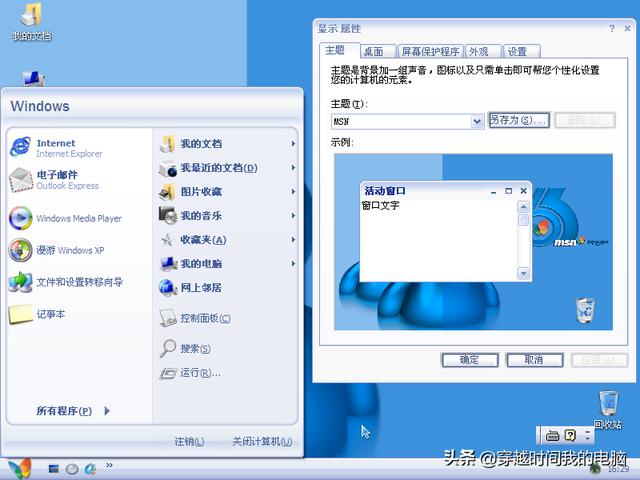Open 我的电脑 icon in Start menu
The height and width of the screenshot is (480, 640).
[168, 264]
